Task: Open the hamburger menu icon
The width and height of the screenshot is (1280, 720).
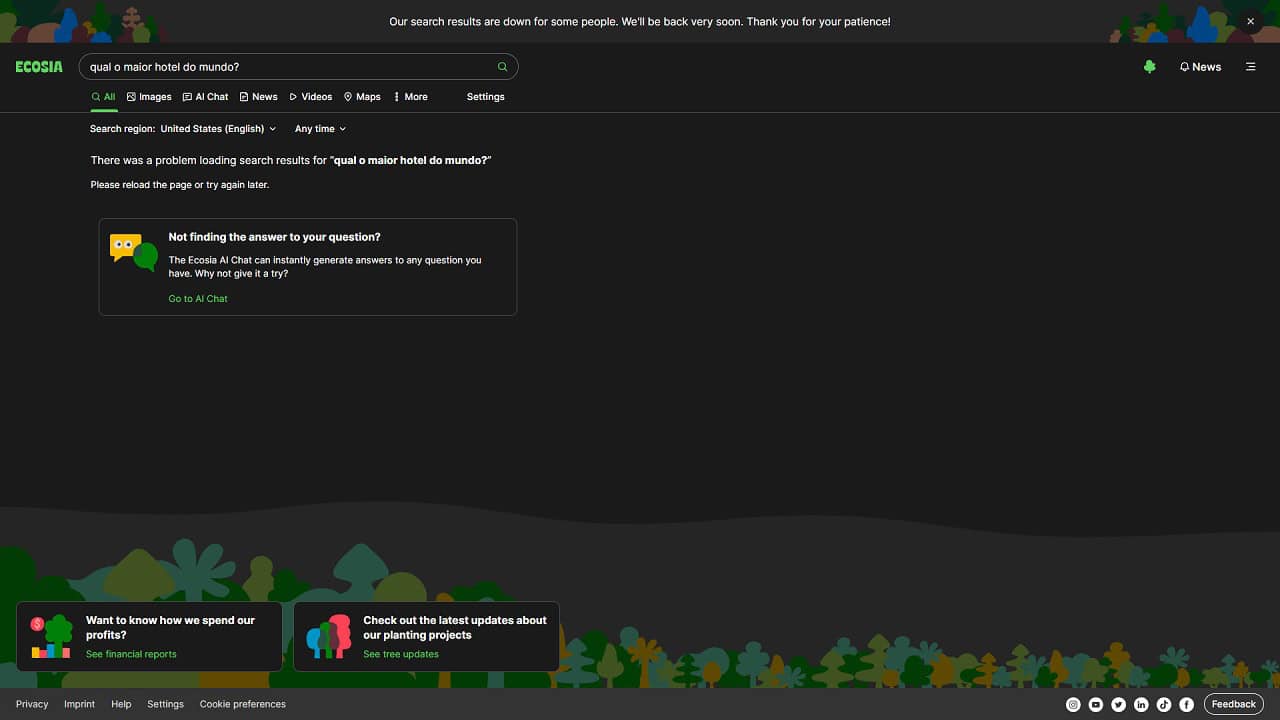Action: click(x=1251, y=67)
